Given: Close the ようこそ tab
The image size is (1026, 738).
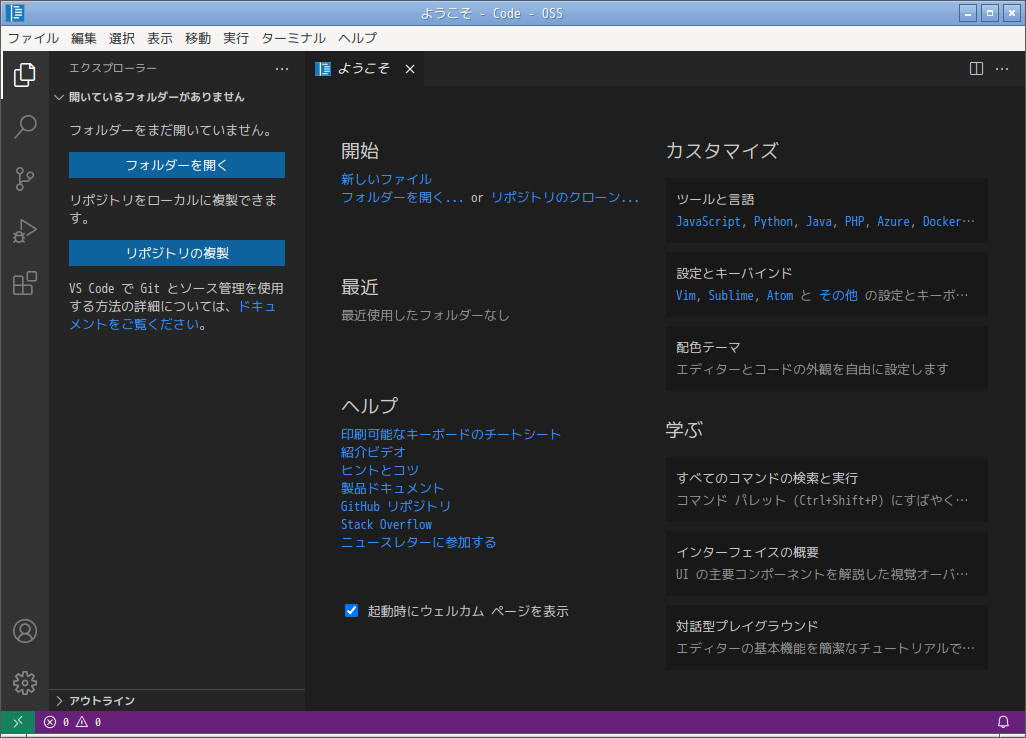Looking at the screenshot, I should point(410,69).
